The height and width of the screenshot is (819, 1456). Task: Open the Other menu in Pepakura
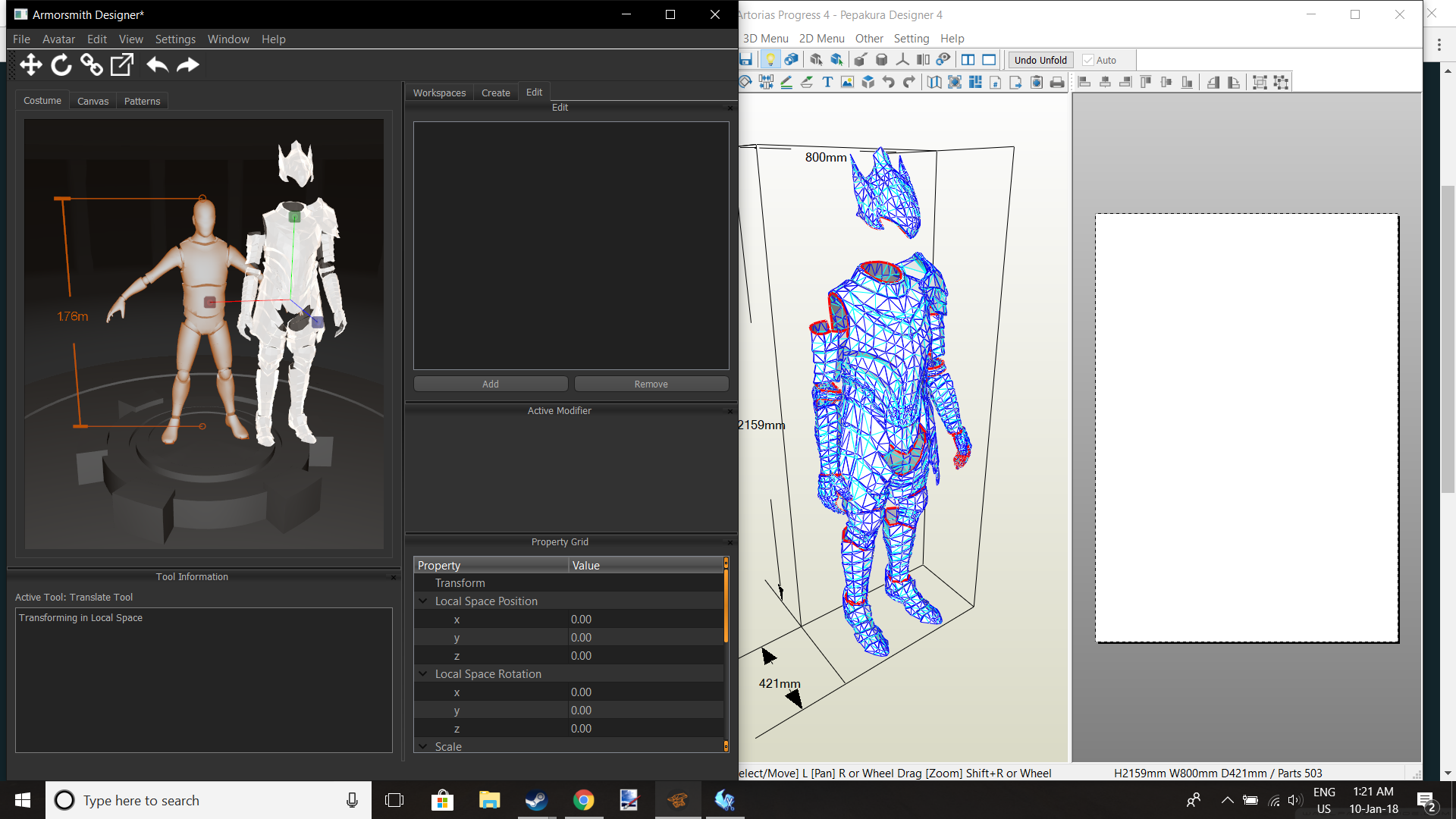click(869, 39)
